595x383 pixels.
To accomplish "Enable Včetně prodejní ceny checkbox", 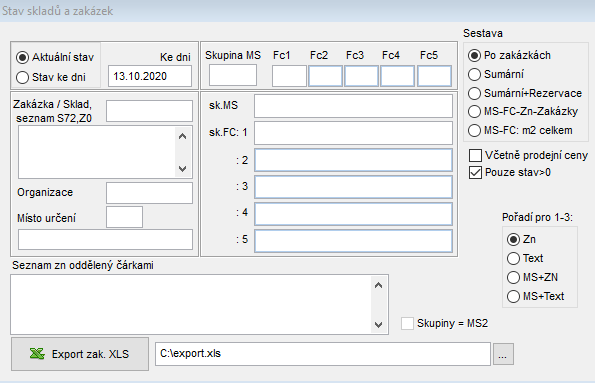I will tap(475, 155).
